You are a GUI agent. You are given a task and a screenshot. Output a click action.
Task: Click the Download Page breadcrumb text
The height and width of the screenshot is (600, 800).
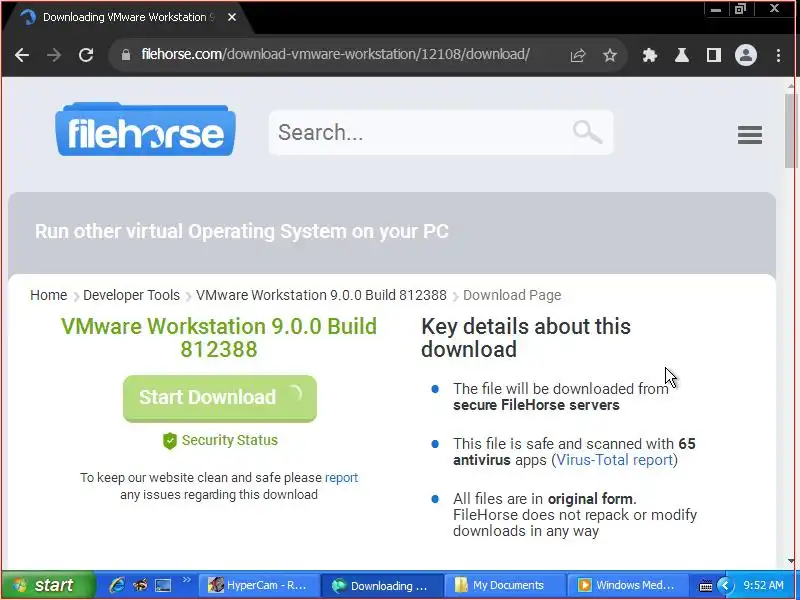click(512, 295)
